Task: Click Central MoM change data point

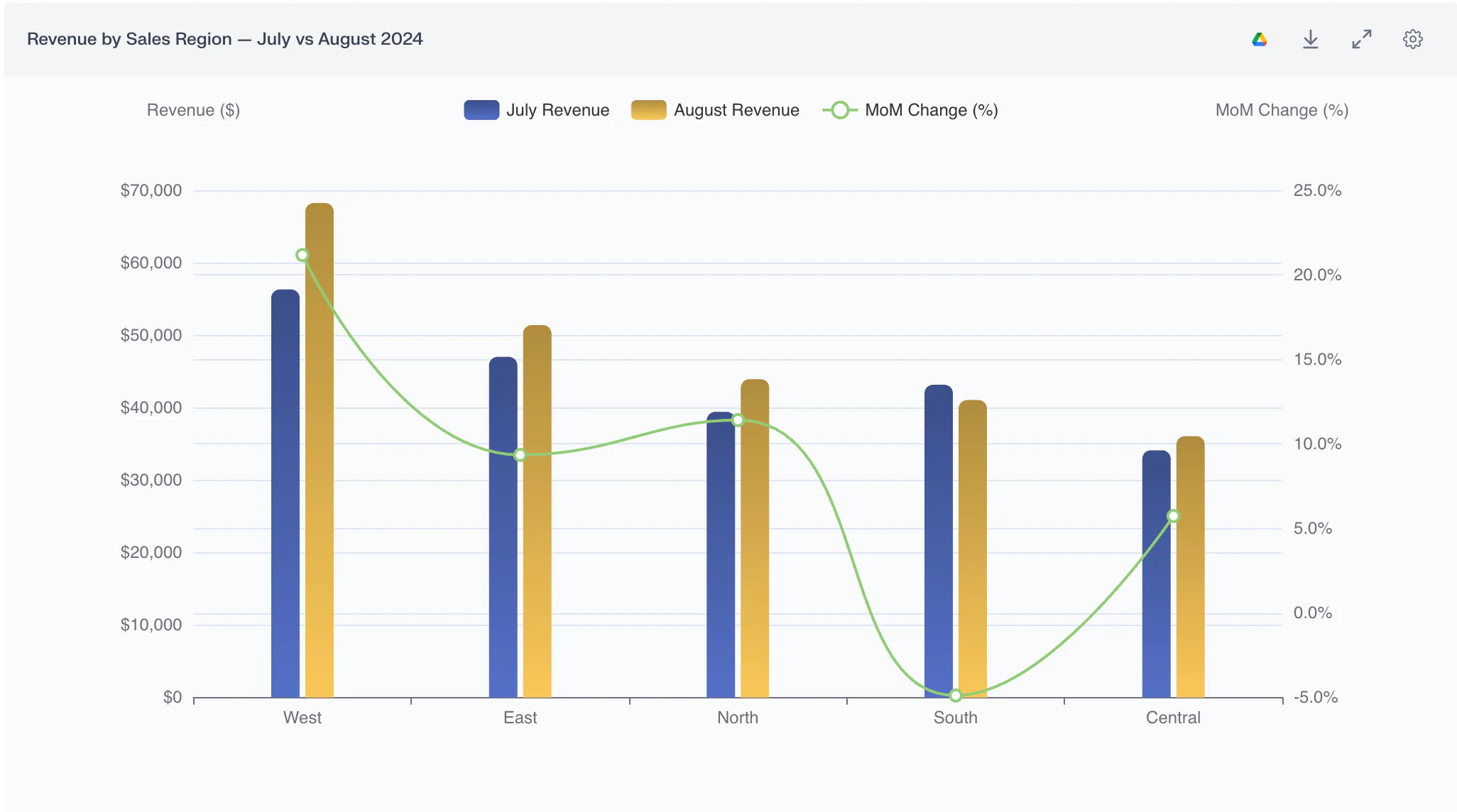Action: click(x=1174, y=516)
